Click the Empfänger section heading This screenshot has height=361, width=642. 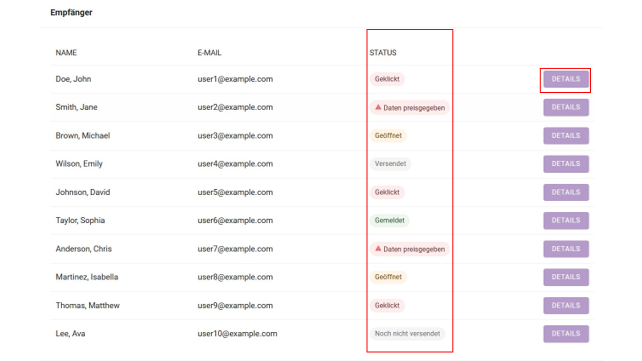coord(71,12)
